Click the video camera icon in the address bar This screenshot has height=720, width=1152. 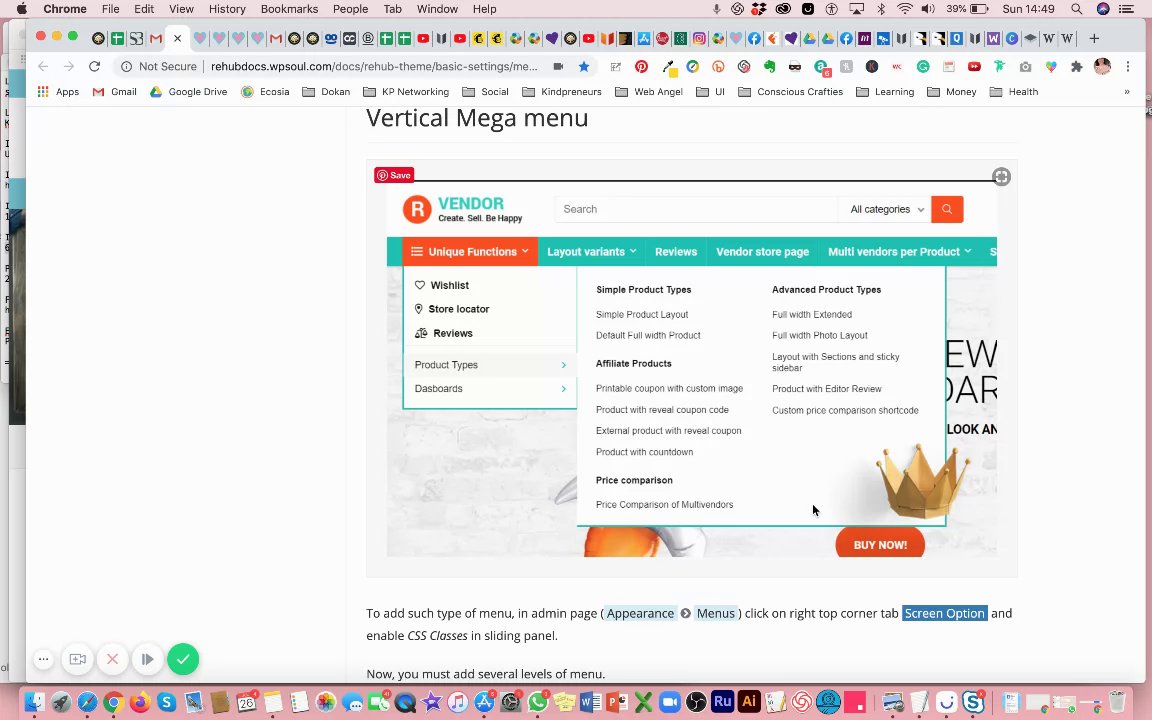pyautogui.click(x=558, y=67)
